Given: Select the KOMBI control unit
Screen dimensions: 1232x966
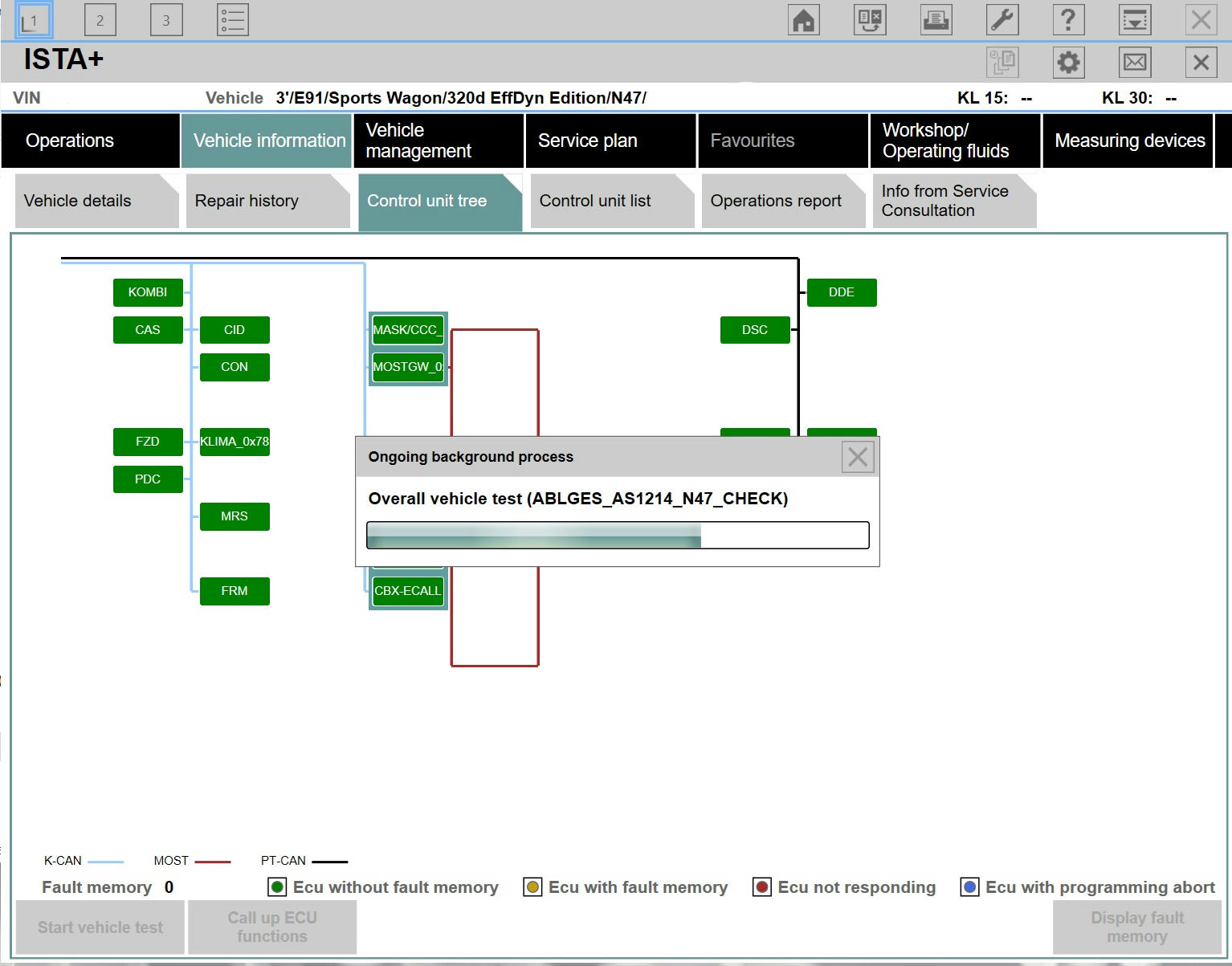Looking at the screenshot, I should (x=148, y=292).
